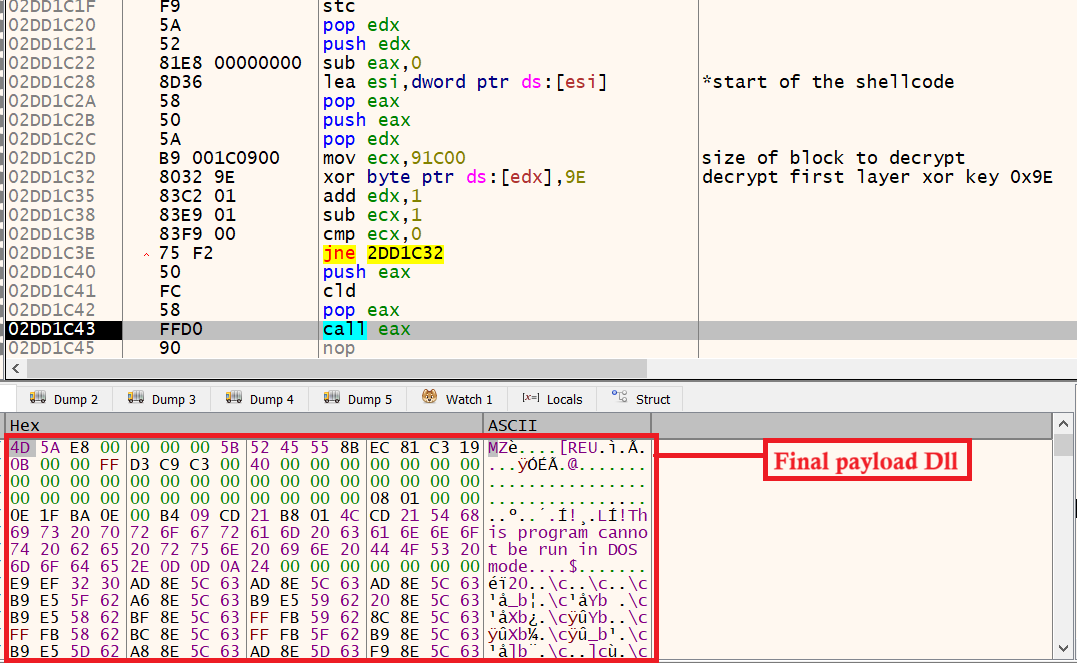The image size is (1077, 663).
Task: Open the Locals tab
Action: 563,399
